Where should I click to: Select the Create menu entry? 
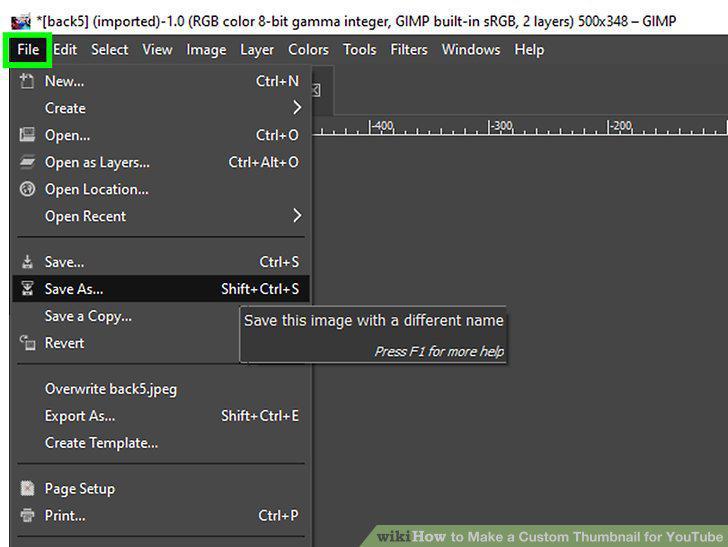pyautogui.click(x=161, y=108)
